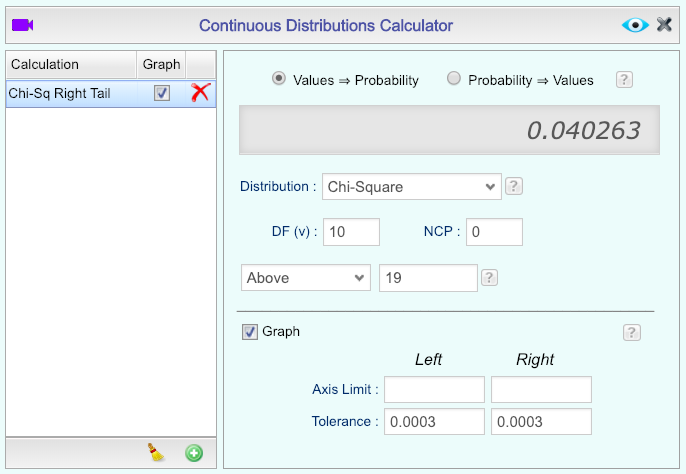686x474 pixels.
Task: Toggle Graph checkbox in Chi-Sq Right Tail row
Action: 162,93
